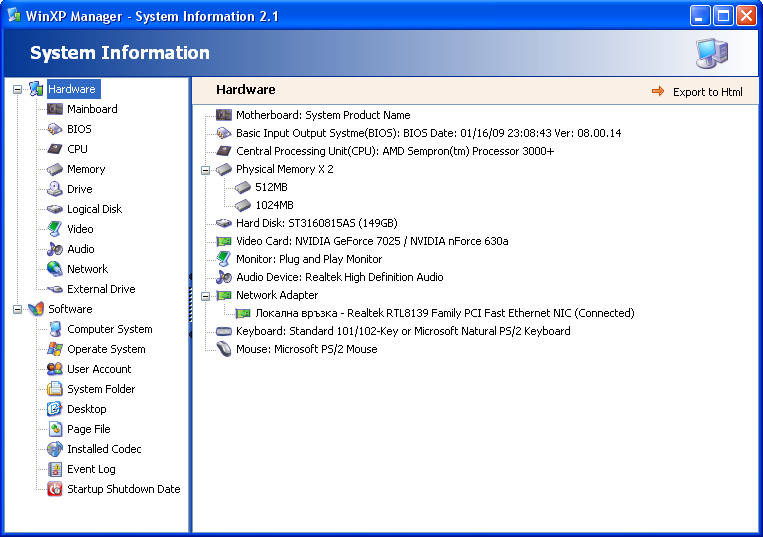Click the Page File icon
The height and width of the screenshot is (537, 763).
pyautogui.click(x=55, y=429)
